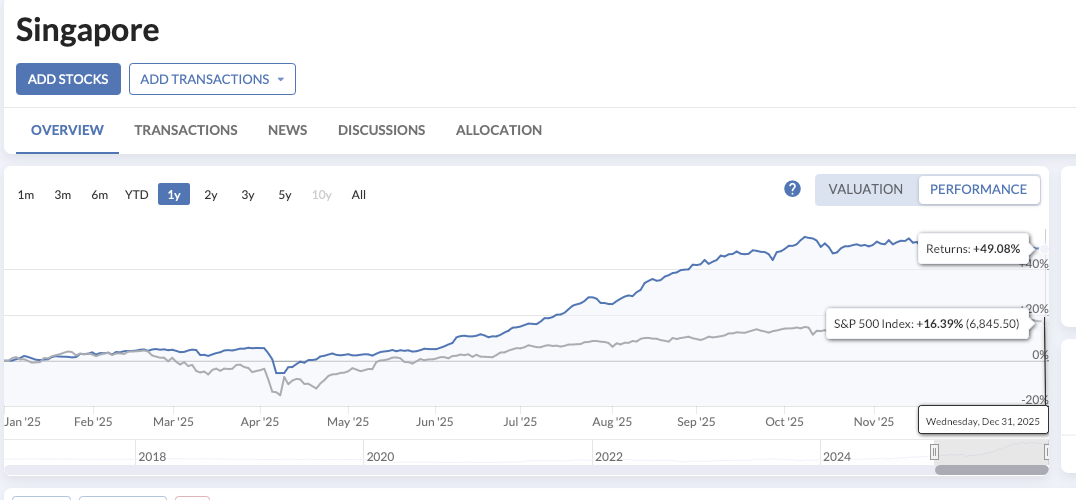Toggle chart to Valuation view
This screenshot has height=500, width=1076.
865,189
